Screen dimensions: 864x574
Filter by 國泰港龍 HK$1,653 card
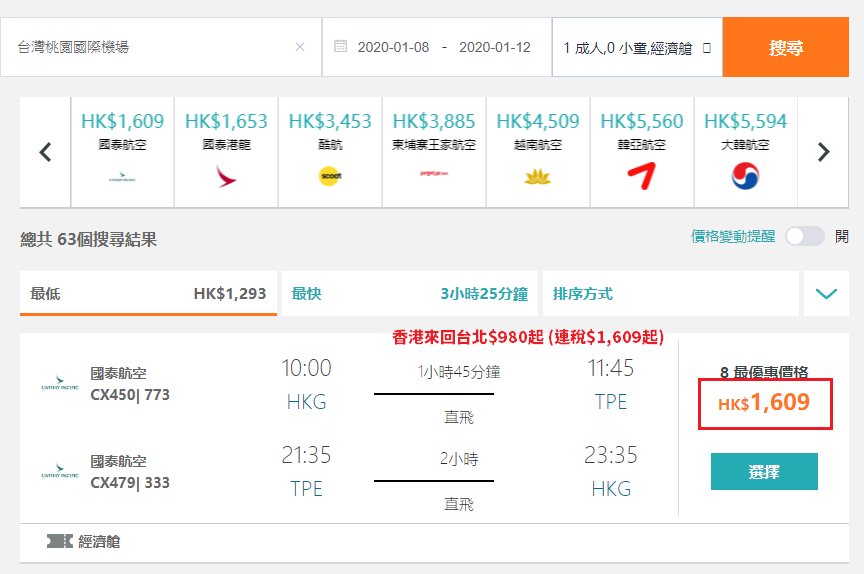(x=226, y=152)
